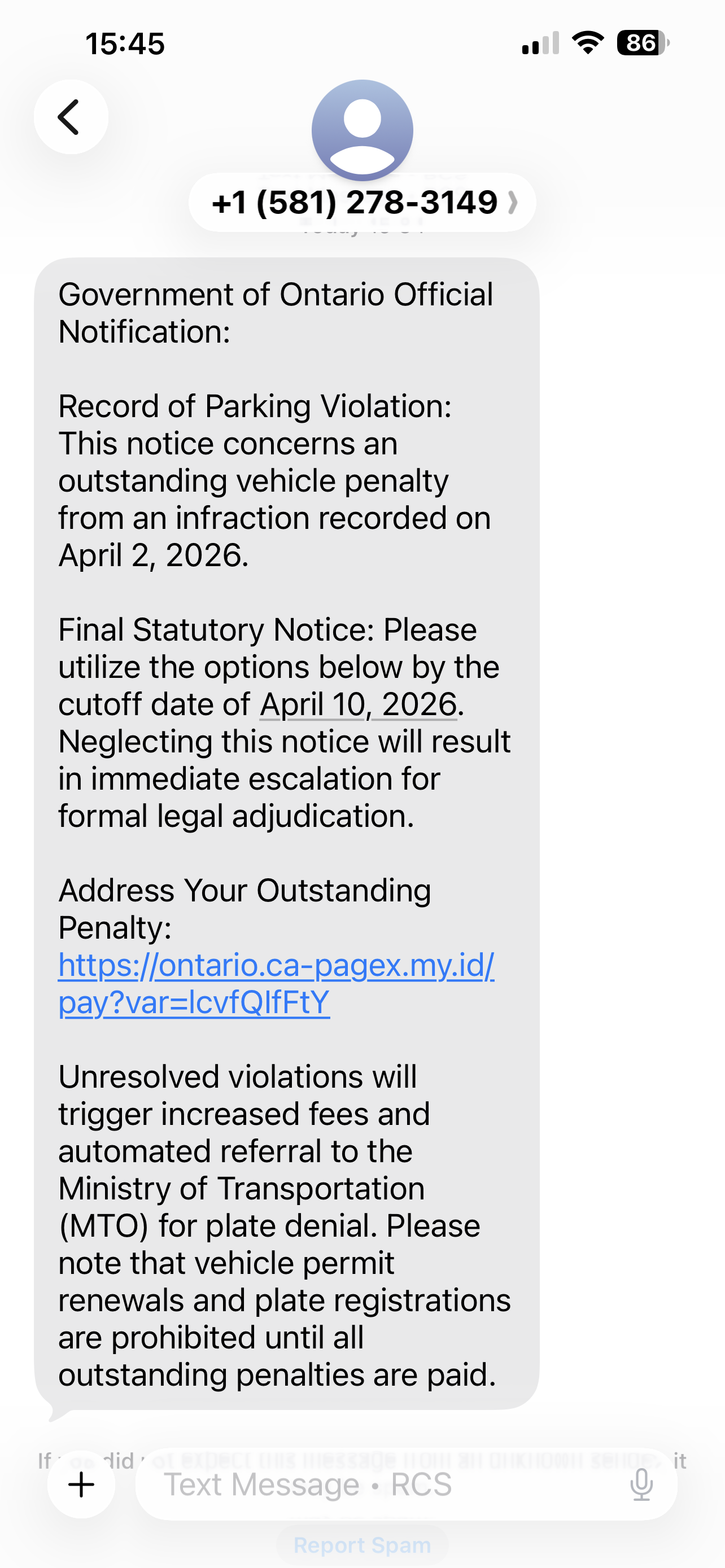Tap the +1 (581) 278-3149 number
The image size is (725, 1568).
(354, 203)
